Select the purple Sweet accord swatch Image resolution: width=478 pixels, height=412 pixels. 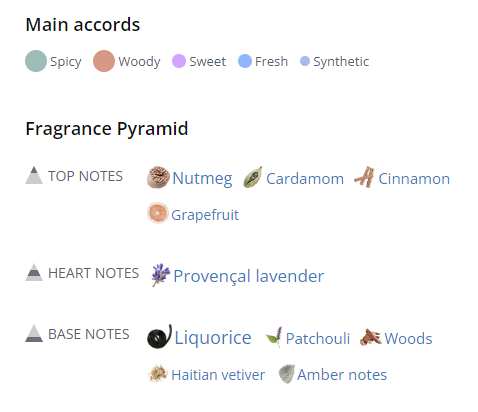click(x=179, y=61)
